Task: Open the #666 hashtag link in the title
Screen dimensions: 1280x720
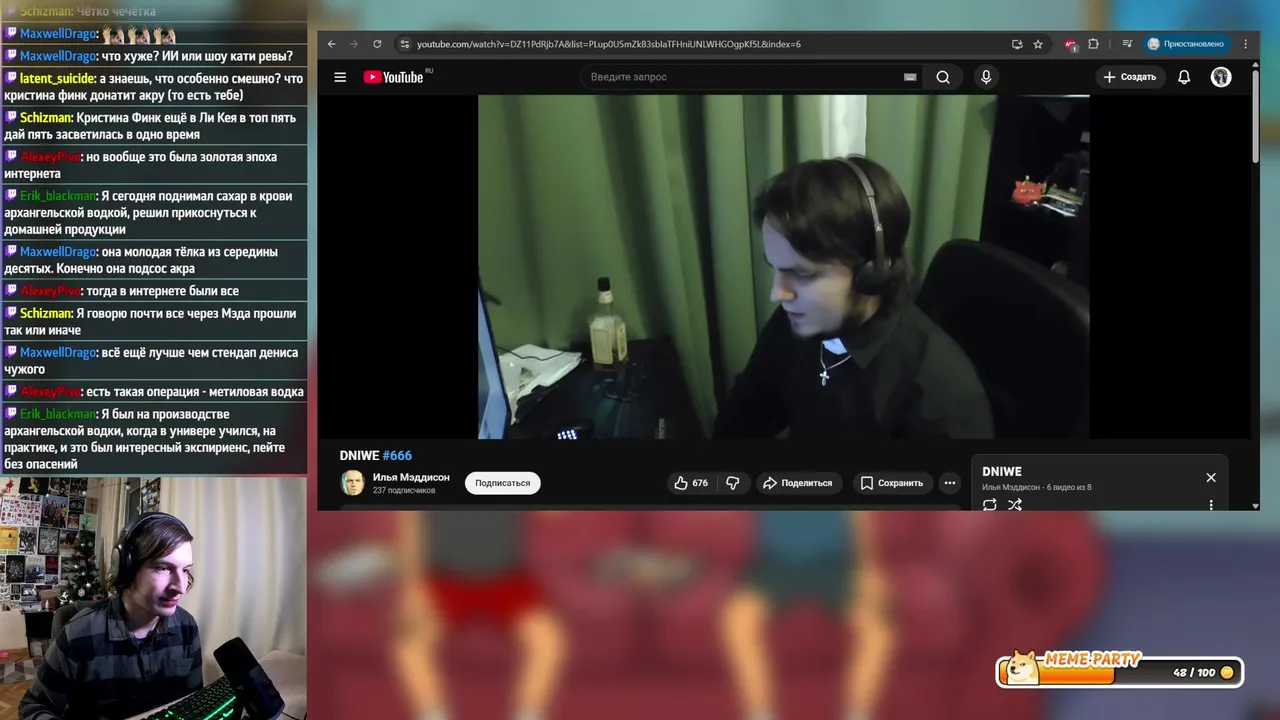Action: tap(397, 455)
